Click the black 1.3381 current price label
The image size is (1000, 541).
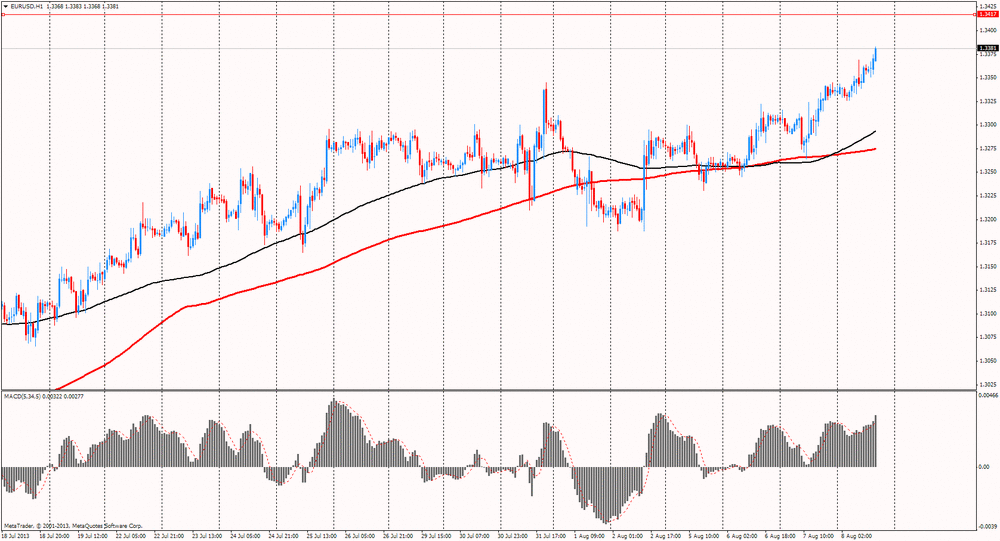point(987,48)
